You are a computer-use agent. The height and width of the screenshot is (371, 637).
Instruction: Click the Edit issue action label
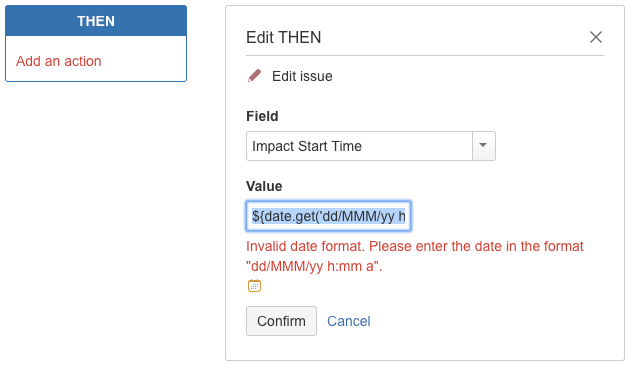[x=302, y=76]
